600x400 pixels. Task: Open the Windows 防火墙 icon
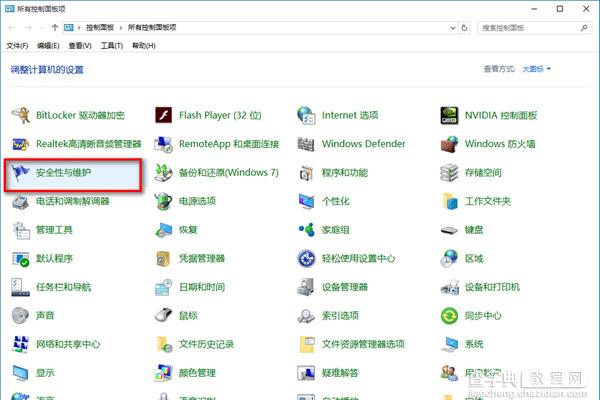click(449, 144)
